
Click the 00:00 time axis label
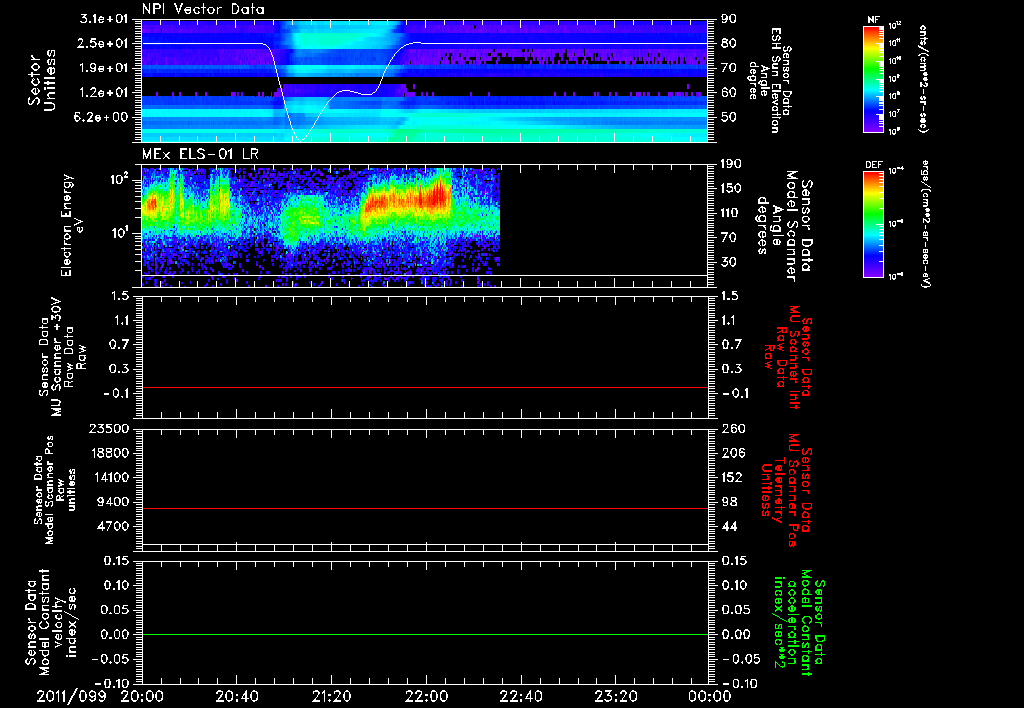pos(709,696)
